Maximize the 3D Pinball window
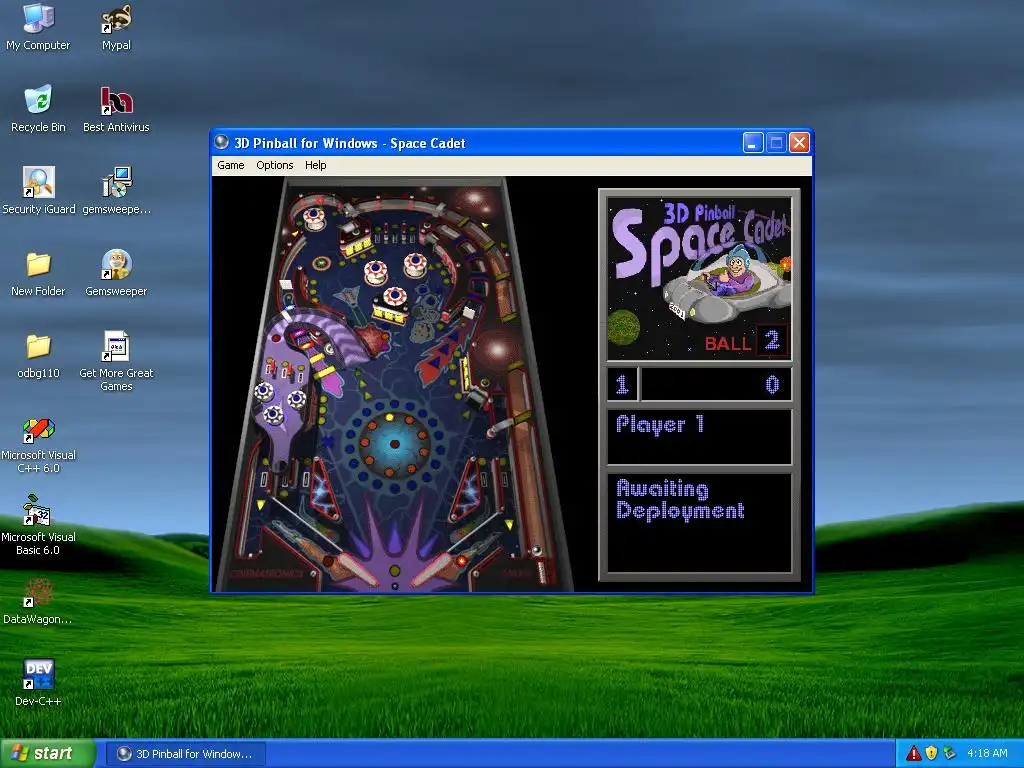Image resolution: width=1024 pixels, height=768 pixels. point(776,142)
